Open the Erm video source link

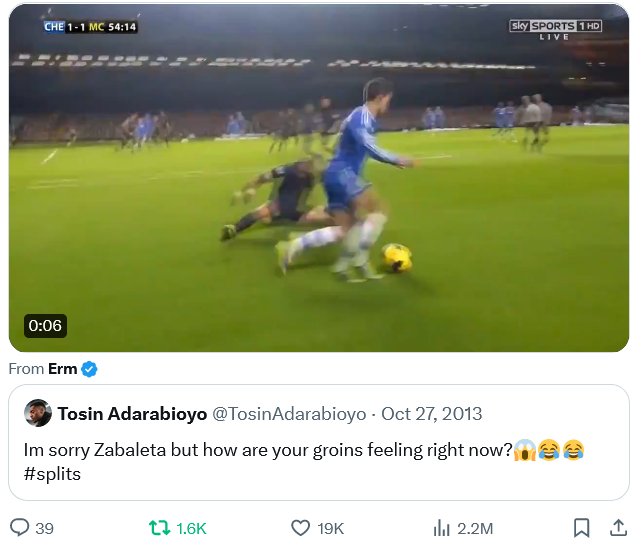tap(62, 369)
